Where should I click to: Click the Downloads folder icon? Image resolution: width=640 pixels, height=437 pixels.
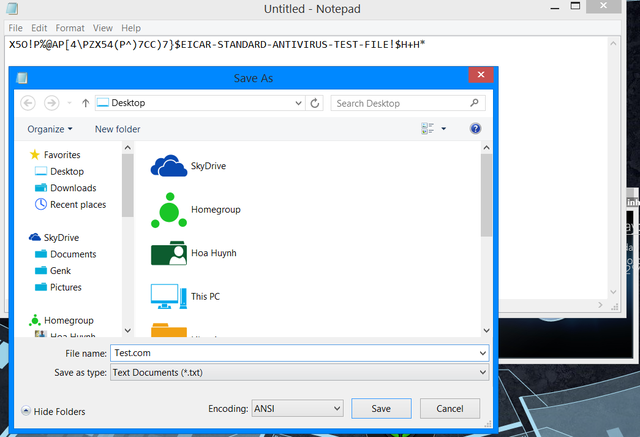click(x=41, y=188)
